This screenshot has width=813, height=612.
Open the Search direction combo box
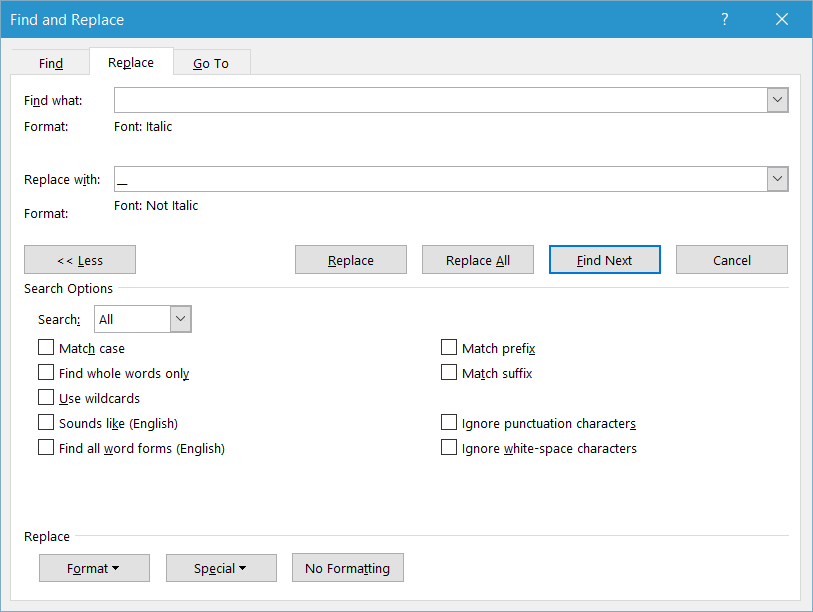pos(178,318)
